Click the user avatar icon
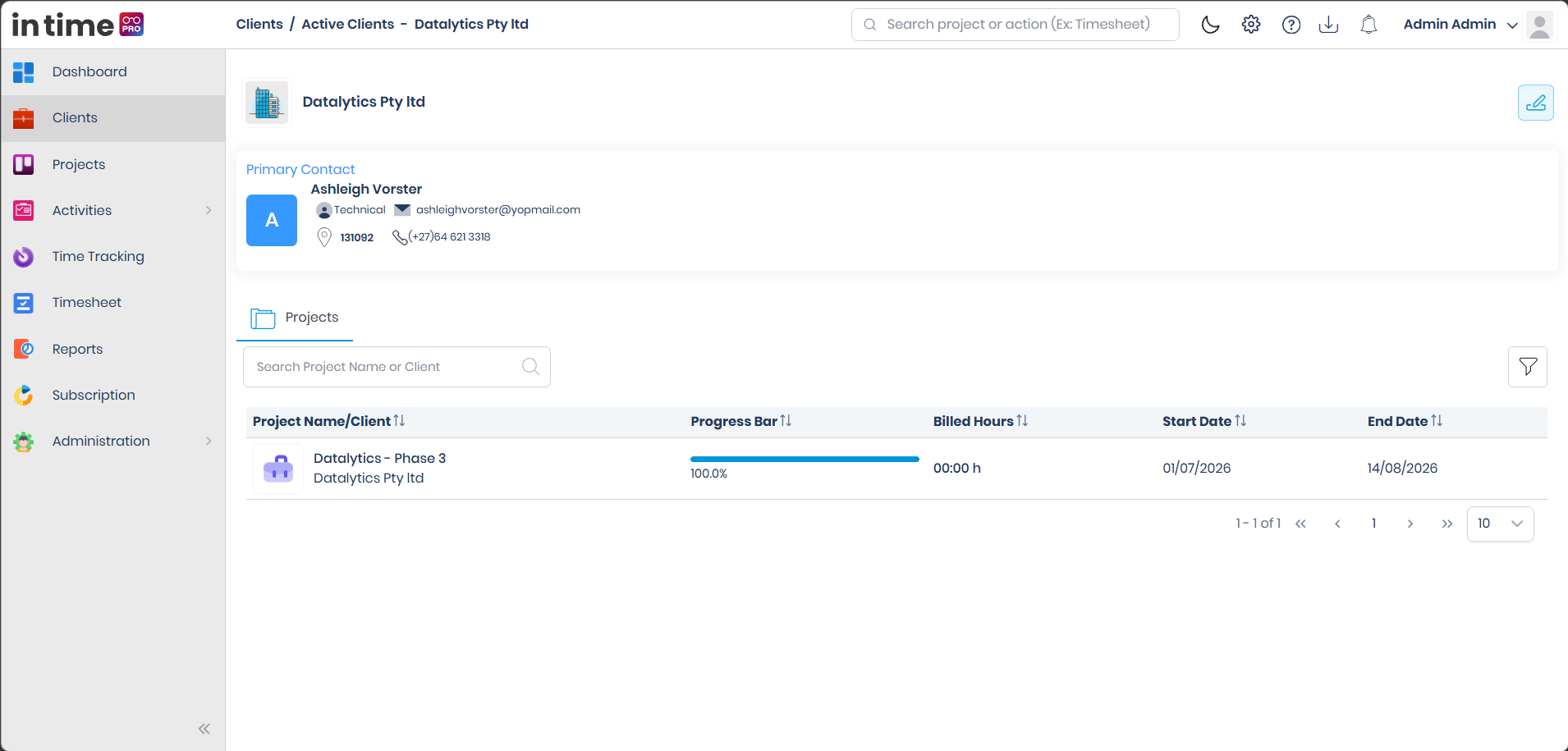The height and width of the screenshot is (751, 1568). 1540,25
